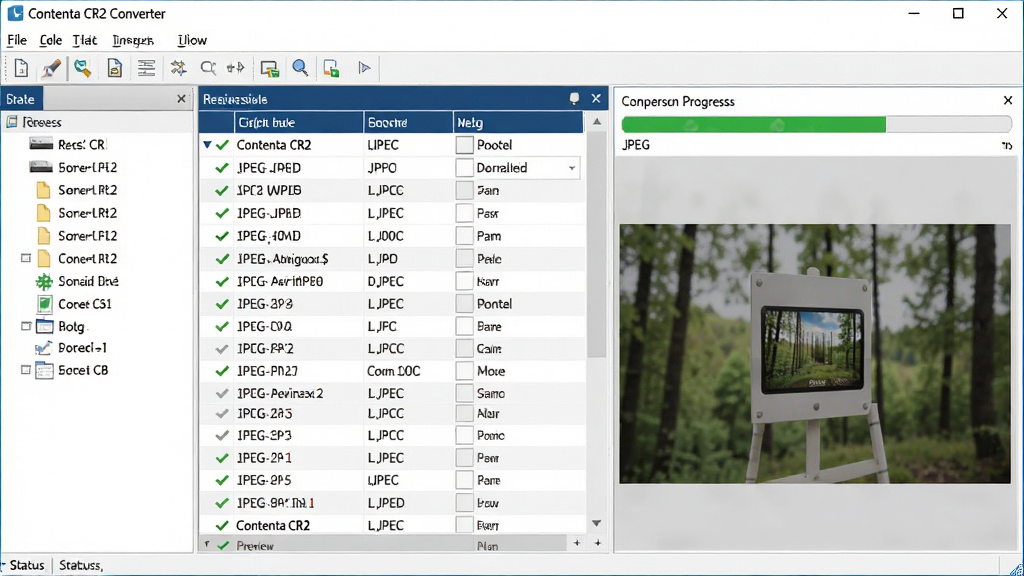Click the blue play start icon

(364, 67)
